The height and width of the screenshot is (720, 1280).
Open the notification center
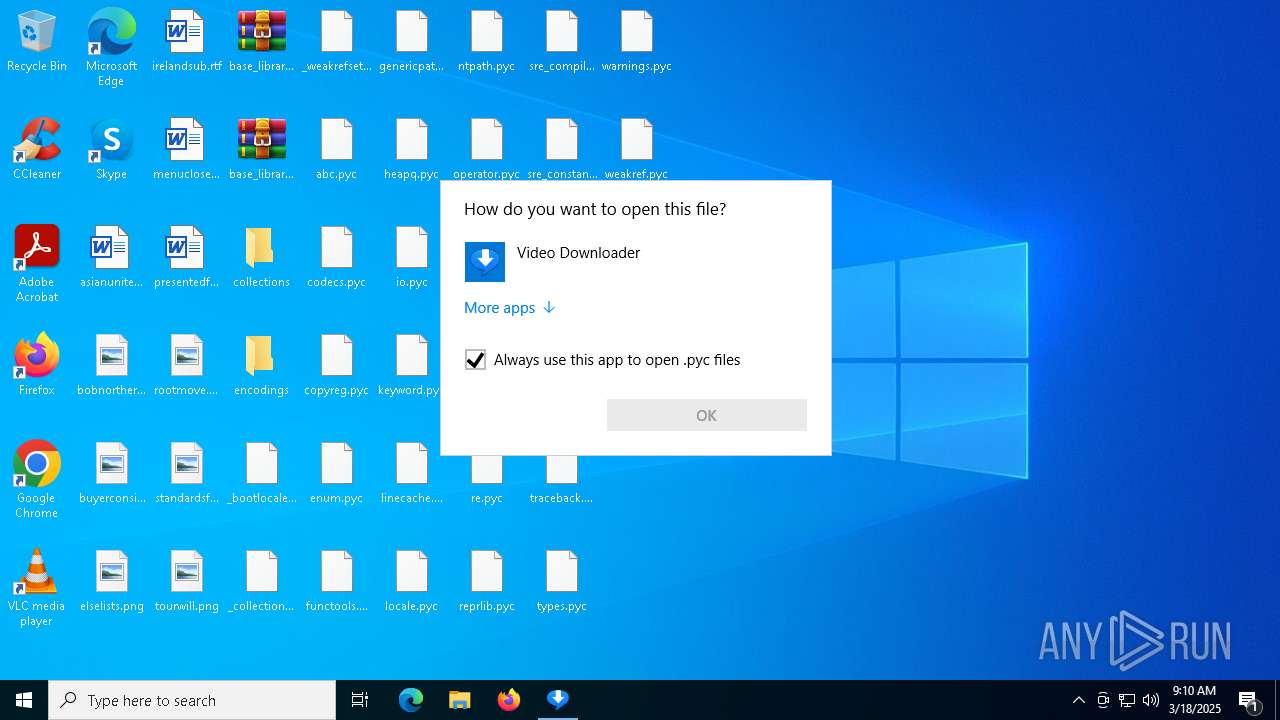[x=1250, y=700]
